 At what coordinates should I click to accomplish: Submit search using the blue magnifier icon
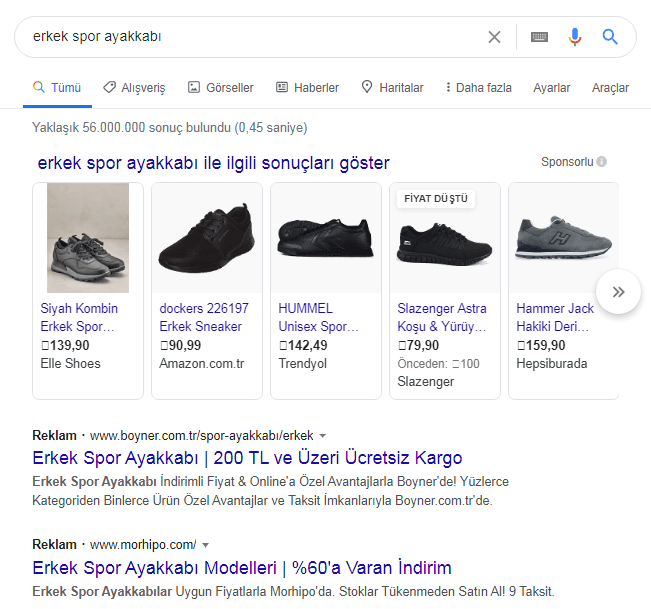click(x=610, y=37)
